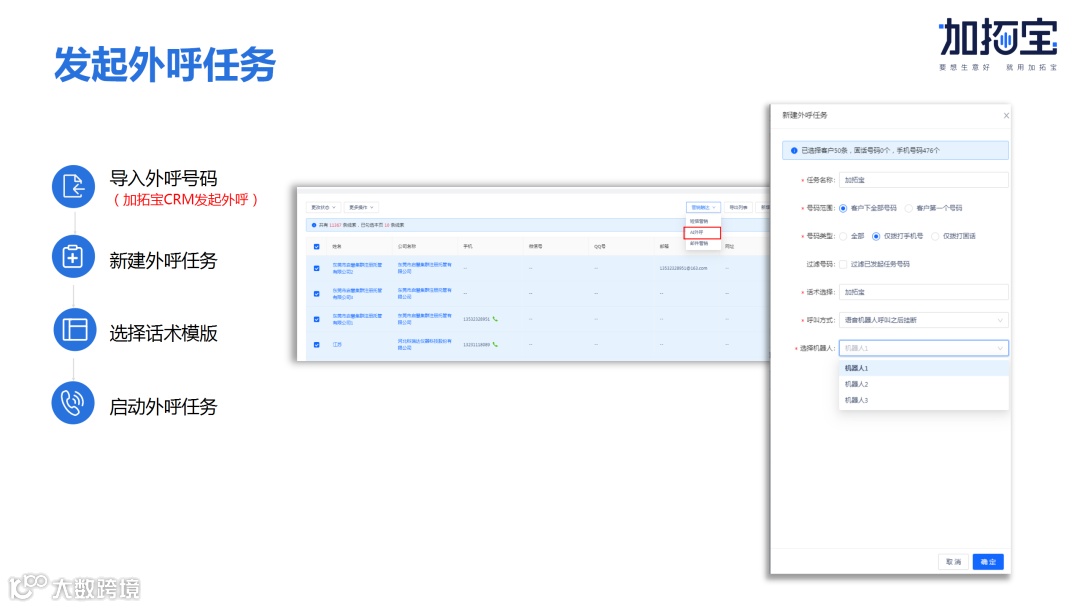
Task: Expand the 选择机器人 combo box
Action: (924, 348)
